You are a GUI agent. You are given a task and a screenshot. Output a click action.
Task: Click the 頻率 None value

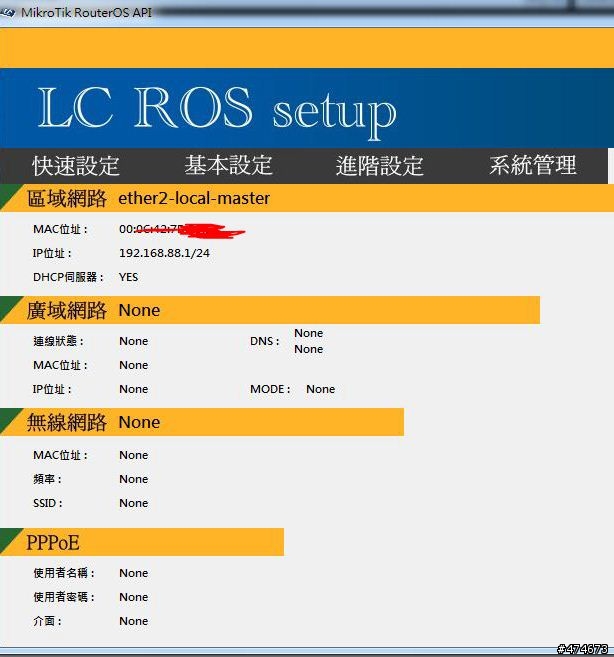tap(134, 479)
